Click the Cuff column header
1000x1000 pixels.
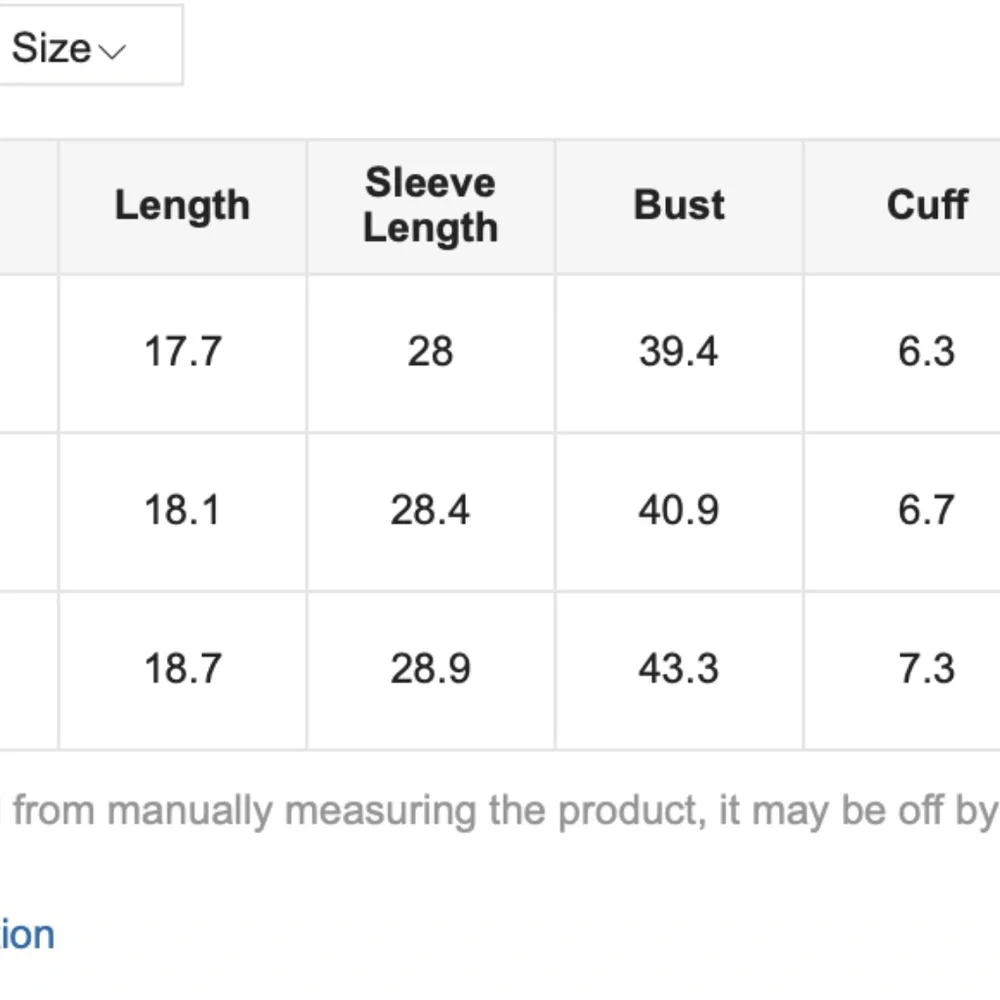(926, 206)
